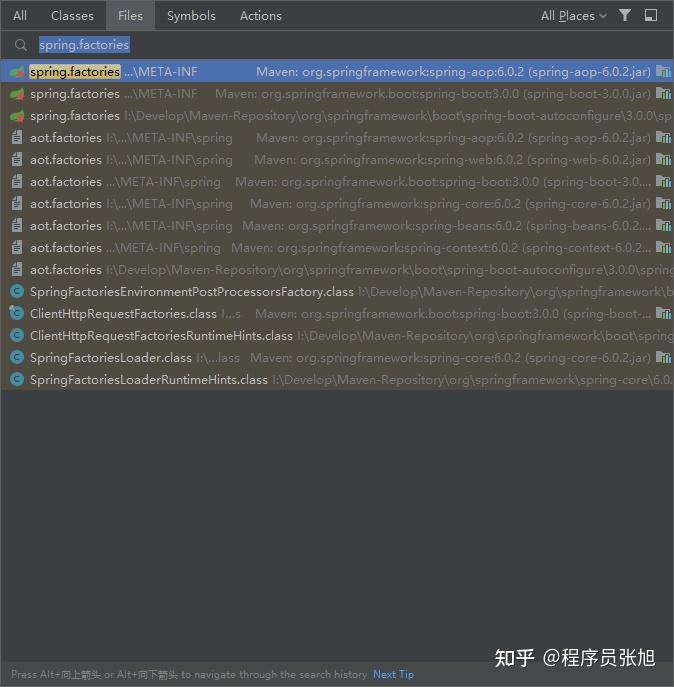
Task: Click library icon on spring-aop spring.factories row
Action: (663, 71)
